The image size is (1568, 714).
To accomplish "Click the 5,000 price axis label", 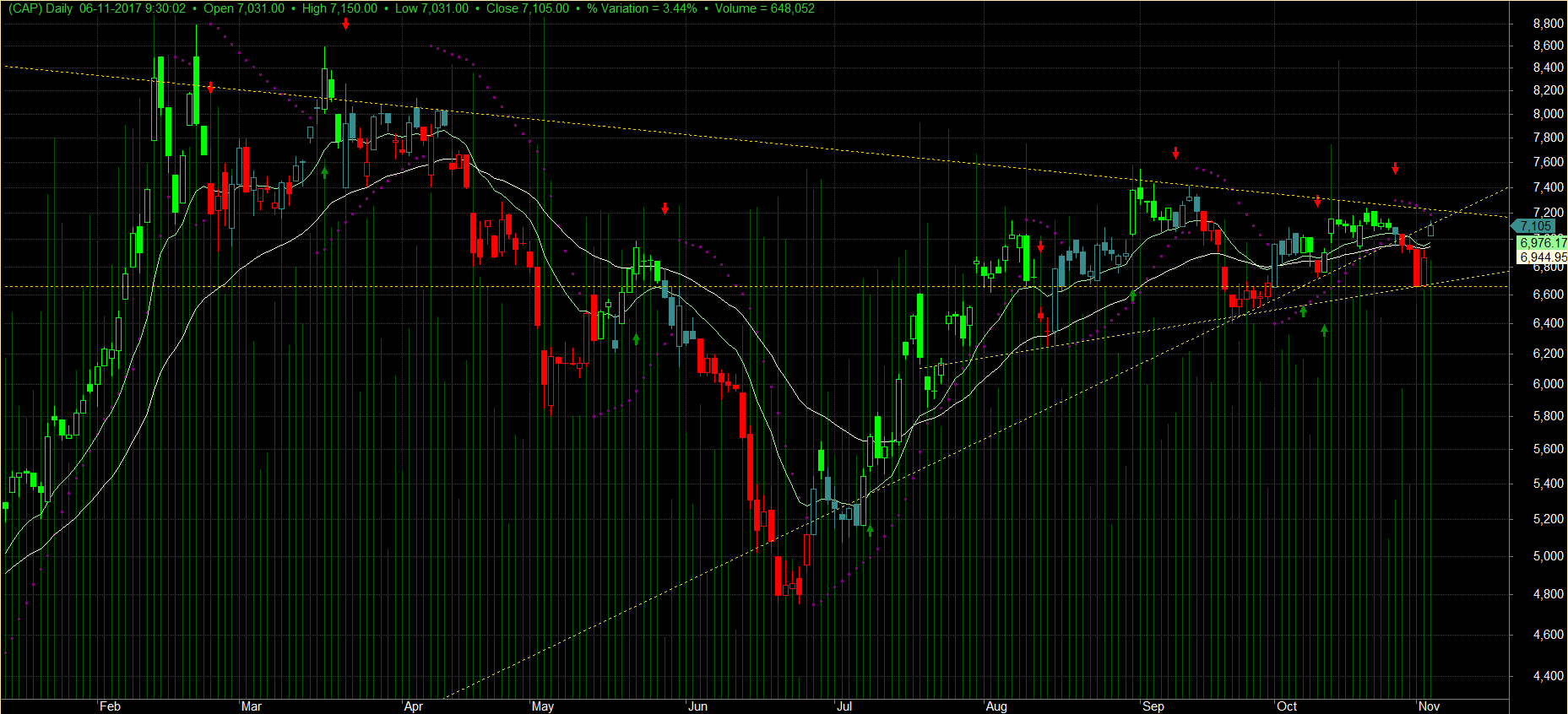I will (x=1548, y=556).
